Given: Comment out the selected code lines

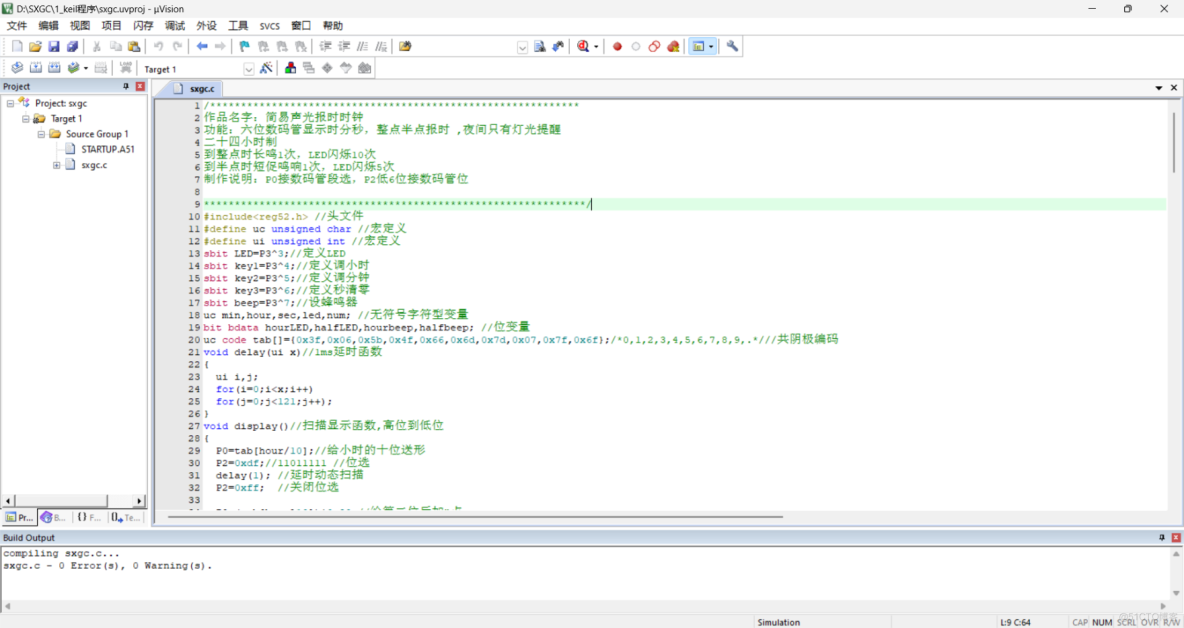Looking at the screenshot, I should coord(362,47).
